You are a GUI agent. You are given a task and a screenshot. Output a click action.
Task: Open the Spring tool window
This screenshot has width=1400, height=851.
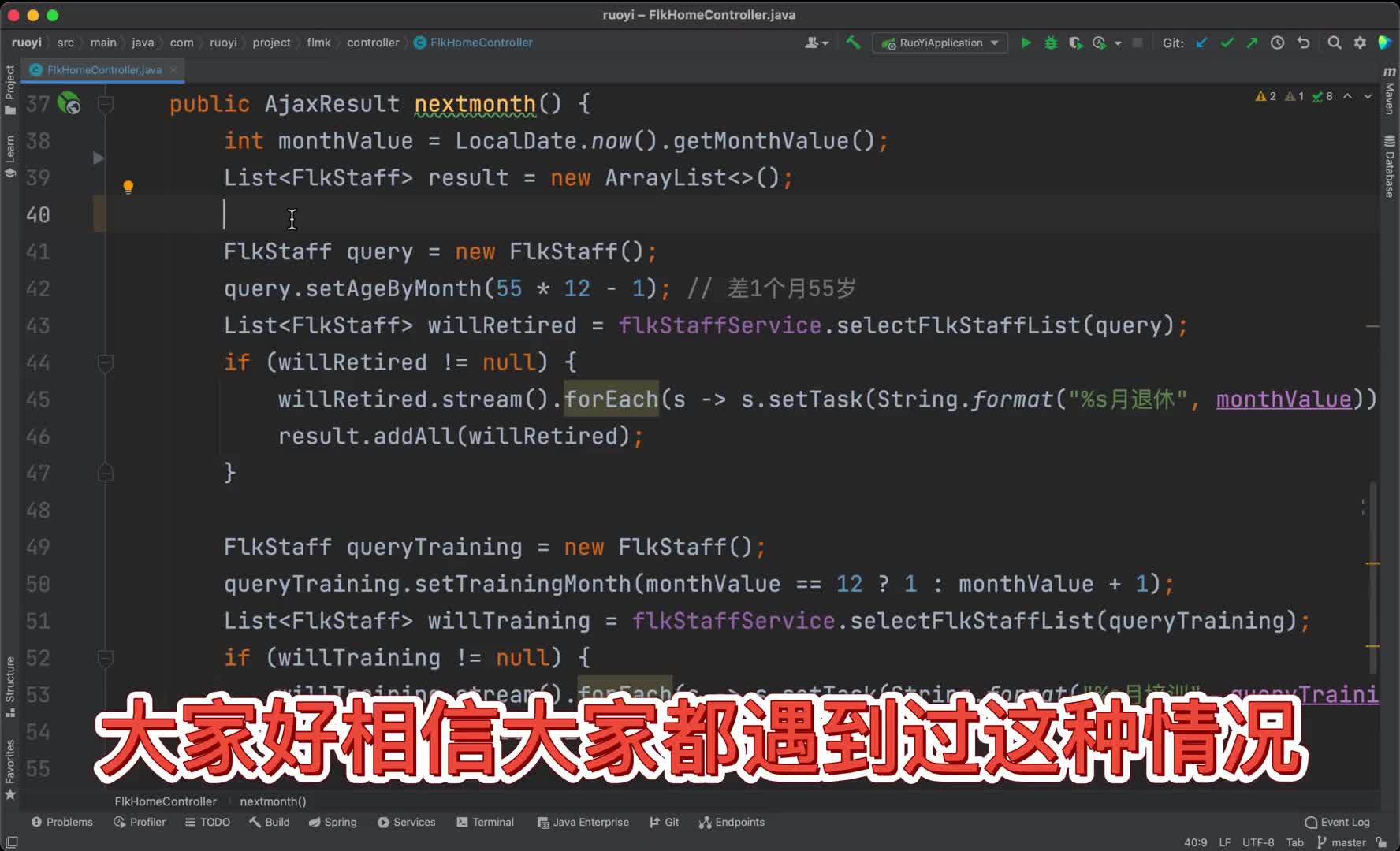[333, 822]
